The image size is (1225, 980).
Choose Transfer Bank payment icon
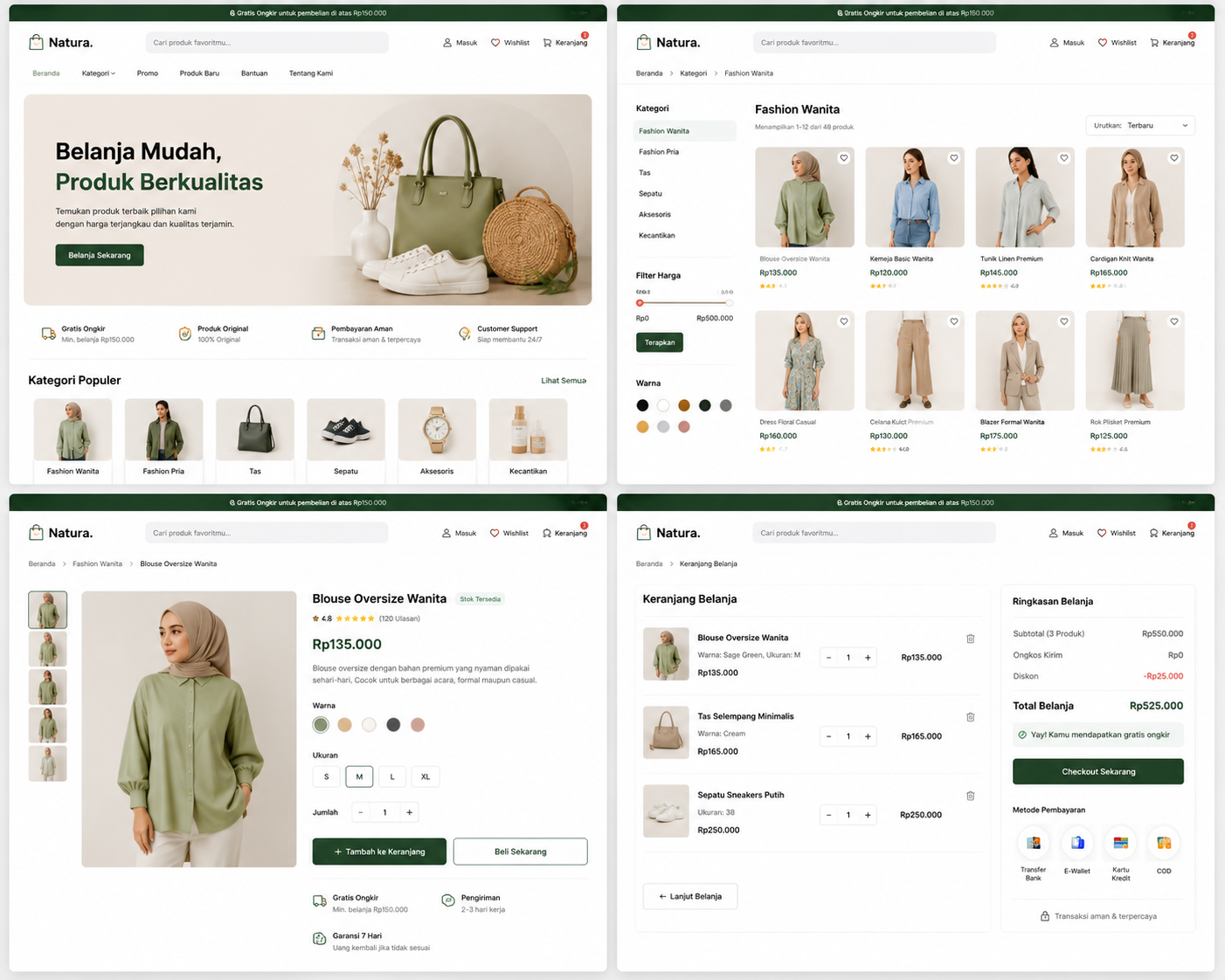point(1034,843)
